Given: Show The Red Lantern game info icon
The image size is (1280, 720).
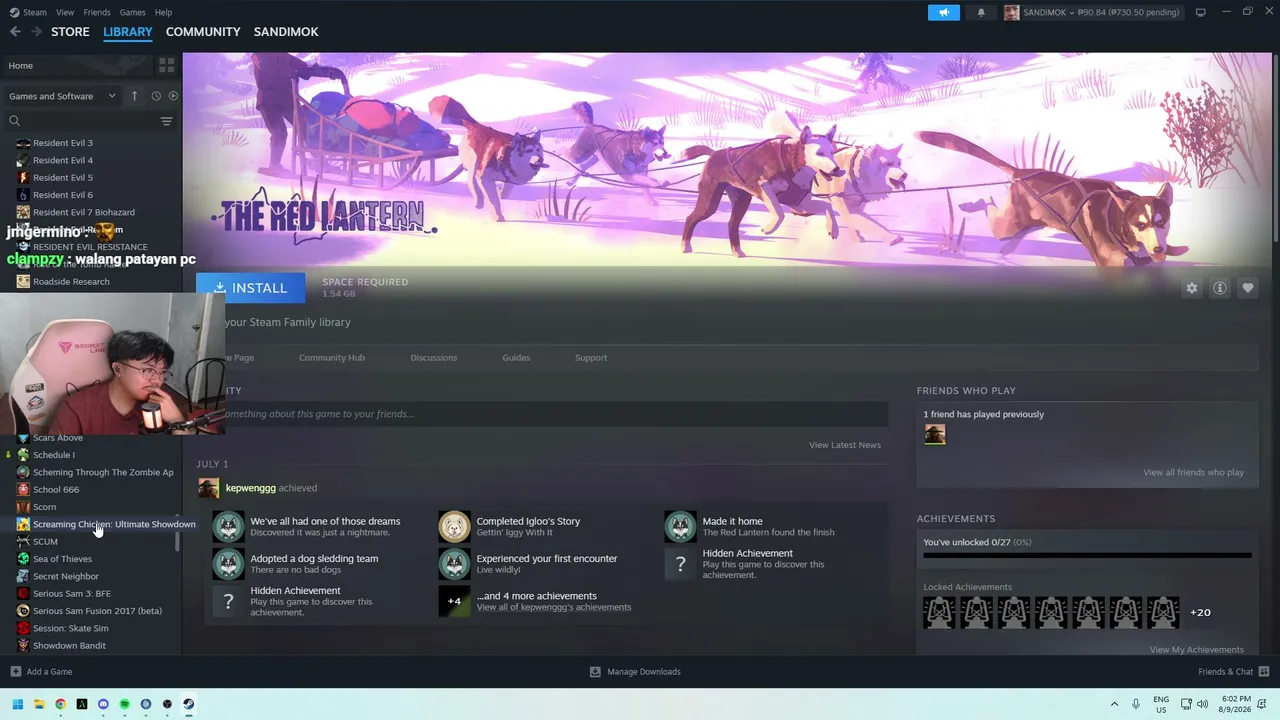Looking at the screenshot, I should 1220,288.
